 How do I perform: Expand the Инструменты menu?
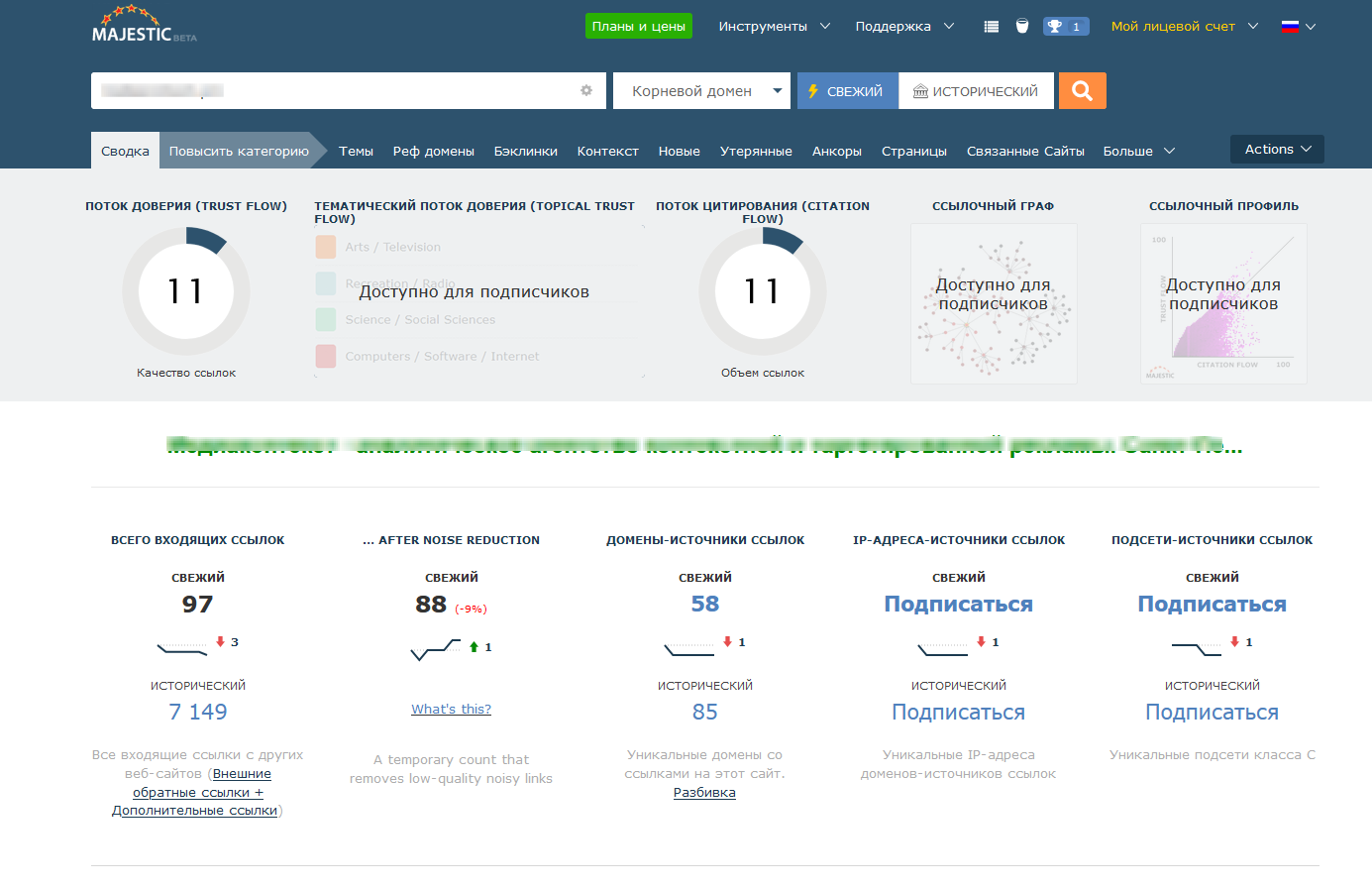(x=774, y=27)
